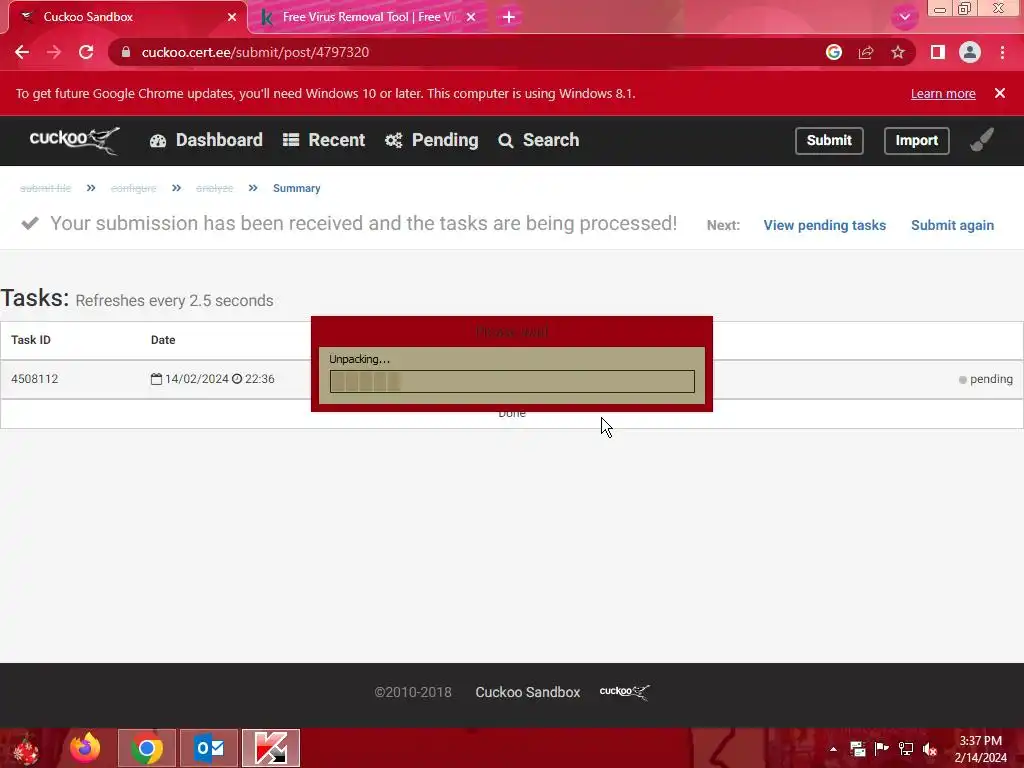This screenshot has height=768, width=1024.
Task: Click the Chrome taskbar icon
Action: click(x=146, y=748)
